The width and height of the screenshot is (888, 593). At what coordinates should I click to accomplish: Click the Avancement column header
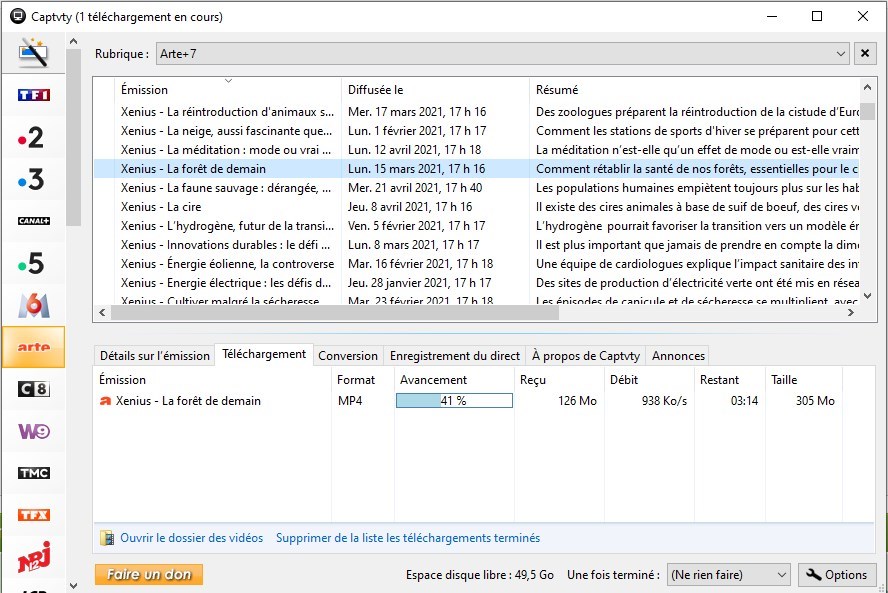pyautogui.click(x=454, y=379)
